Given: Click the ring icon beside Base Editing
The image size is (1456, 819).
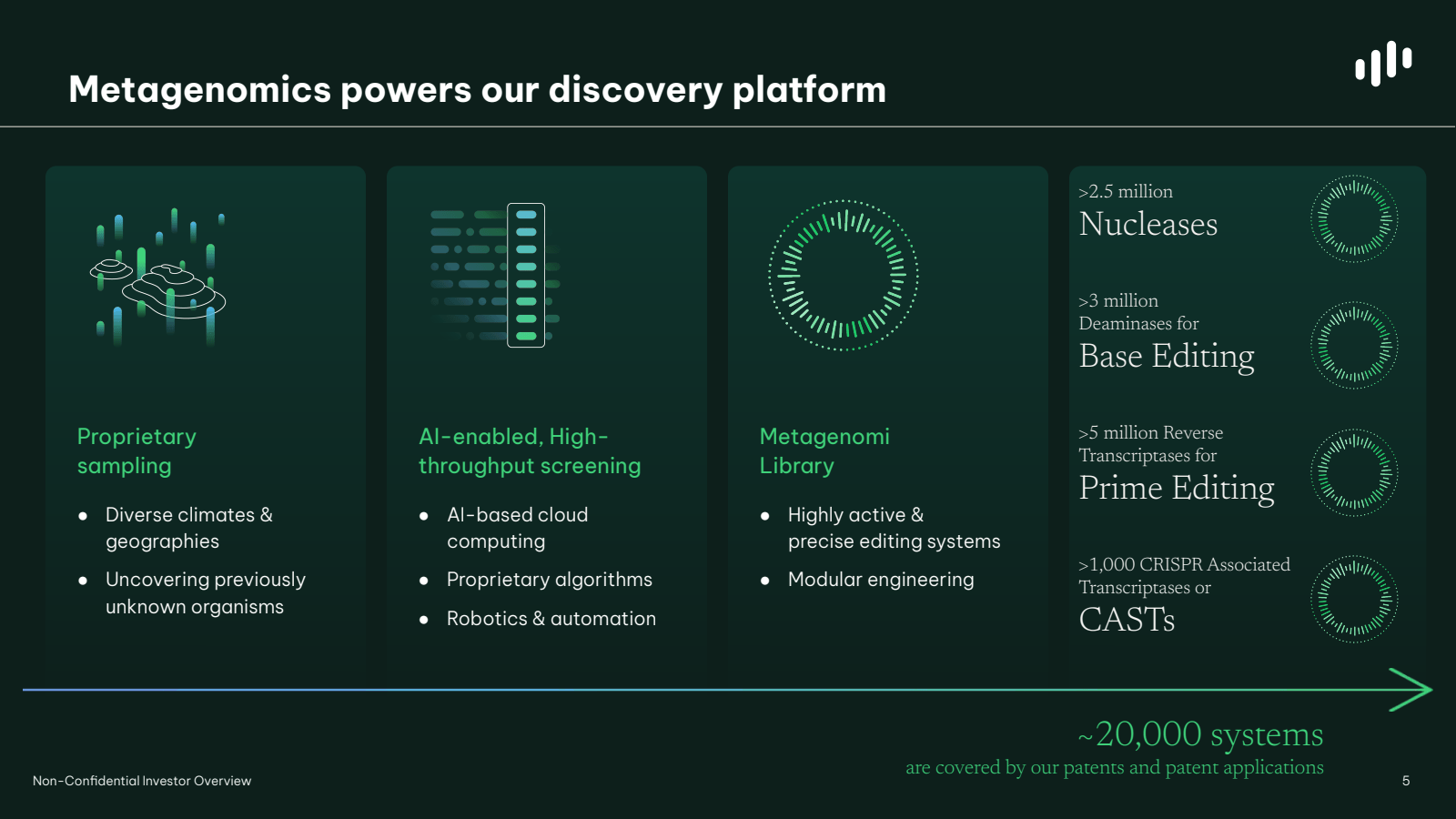Looking at the screenshot, I should [x=1354, y=346].
